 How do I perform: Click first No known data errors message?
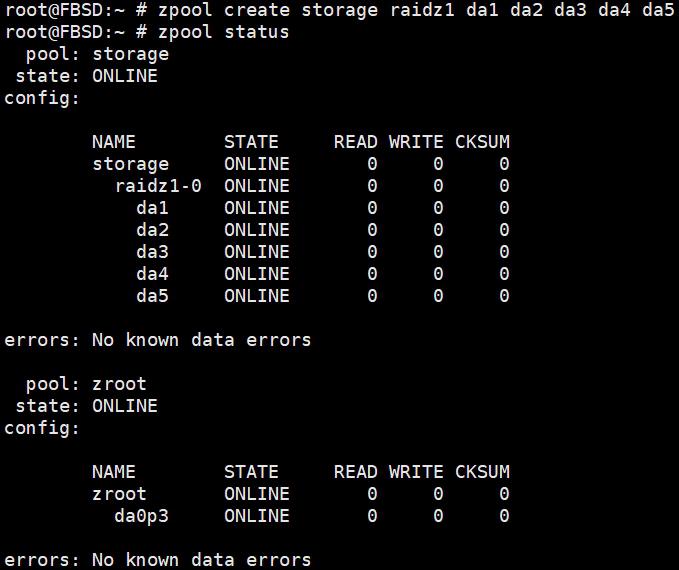click(201, 340)
